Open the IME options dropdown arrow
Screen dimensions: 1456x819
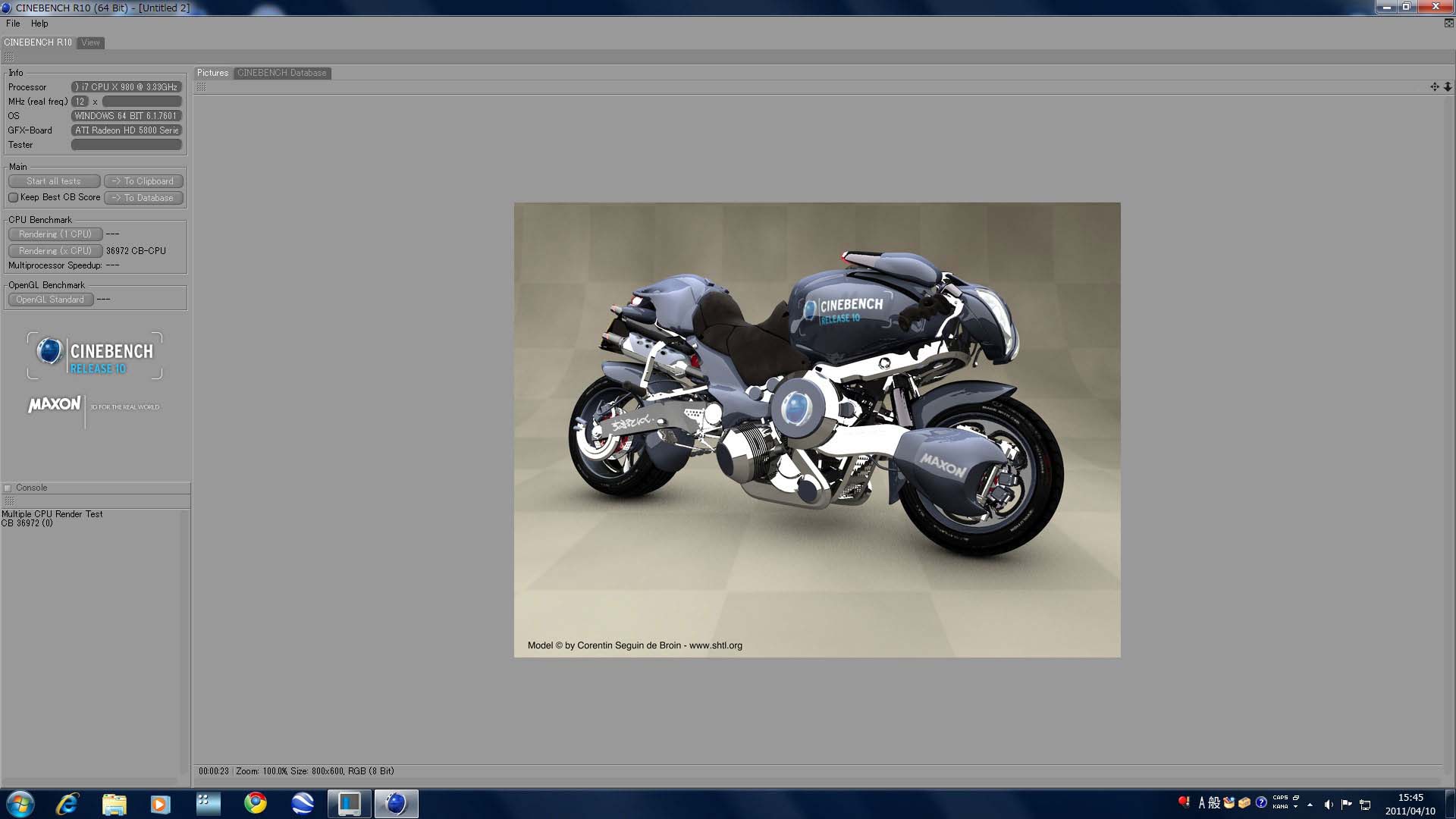(x=1295, y=807)
